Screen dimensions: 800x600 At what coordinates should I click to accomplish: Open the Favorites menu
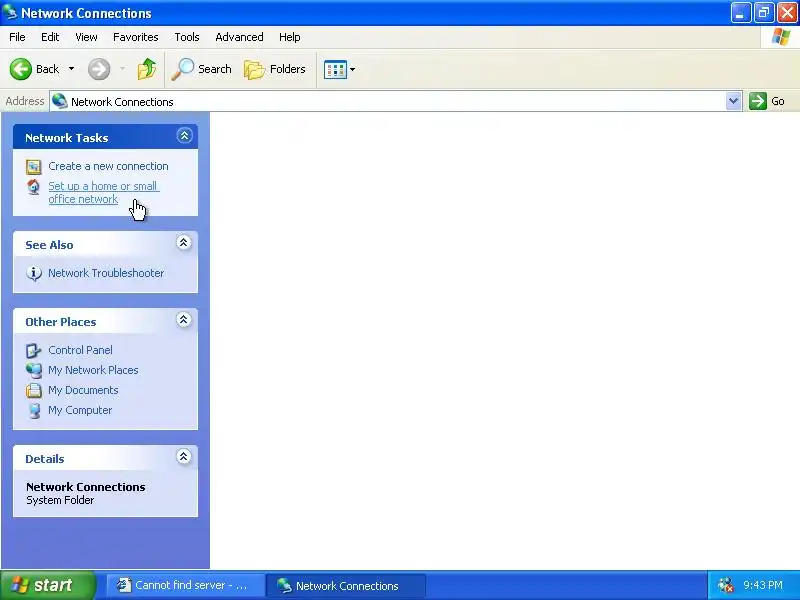[136, 37]
